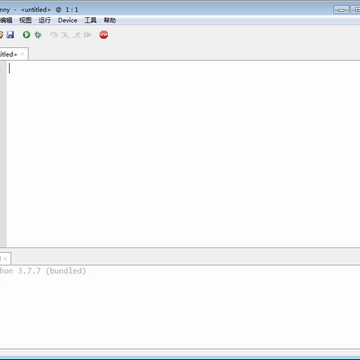
Task: Open the 运行 menu
Action: point(45,20)
